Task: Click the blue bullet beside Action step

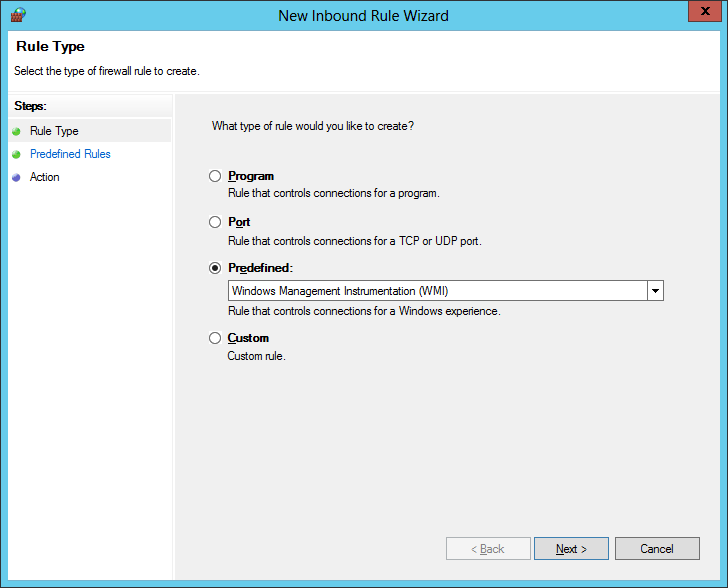Action: 16,177
